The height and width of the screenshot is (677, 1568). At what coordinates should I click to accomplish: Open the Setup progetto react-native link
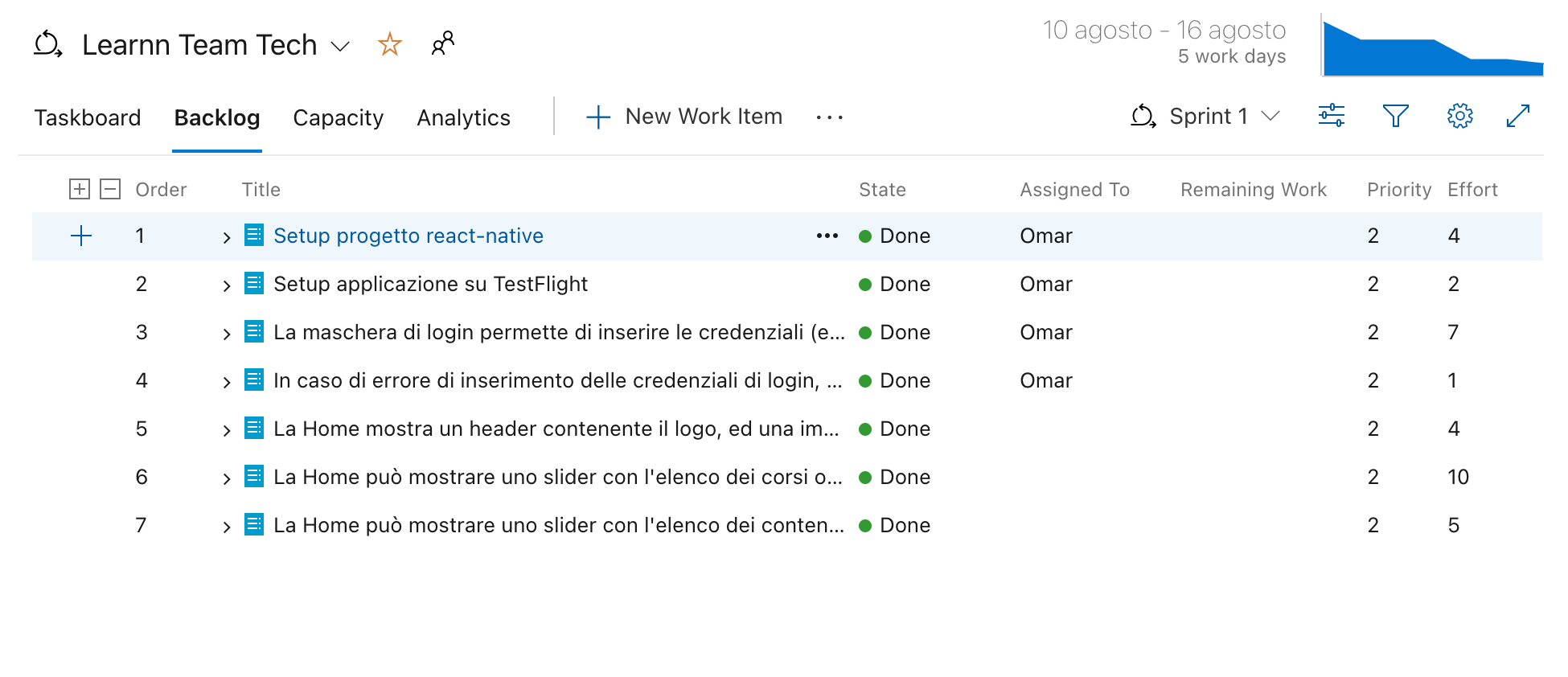coord(408,236)
